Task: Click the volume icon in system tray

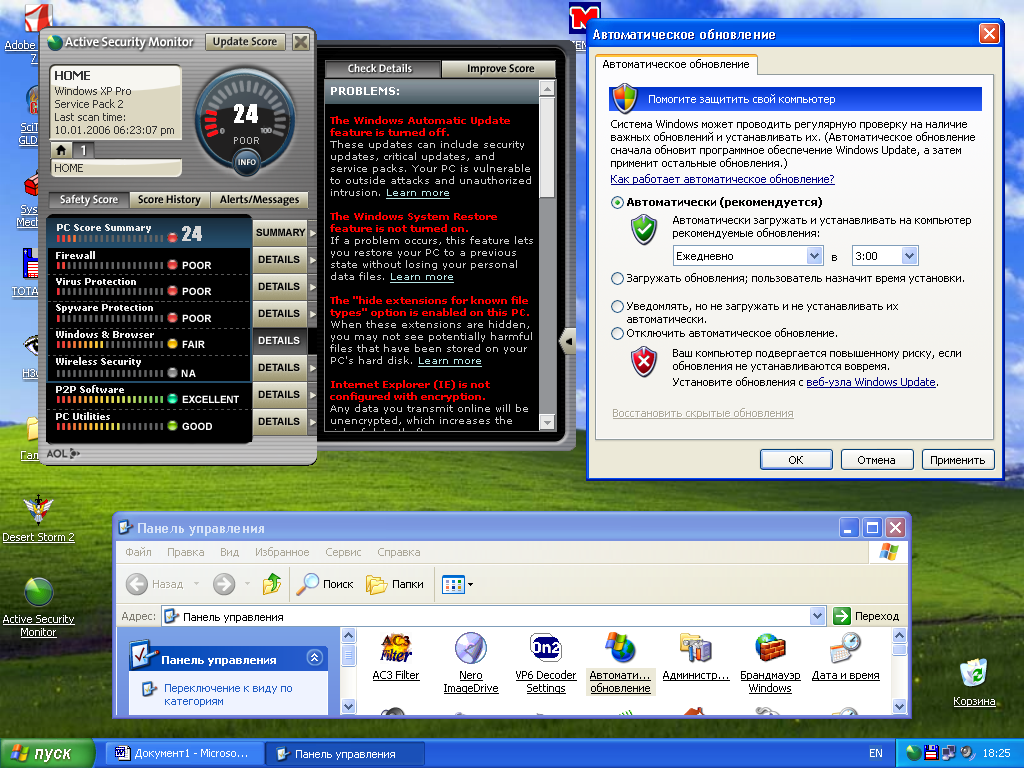Action: click(x=967, y=753)
